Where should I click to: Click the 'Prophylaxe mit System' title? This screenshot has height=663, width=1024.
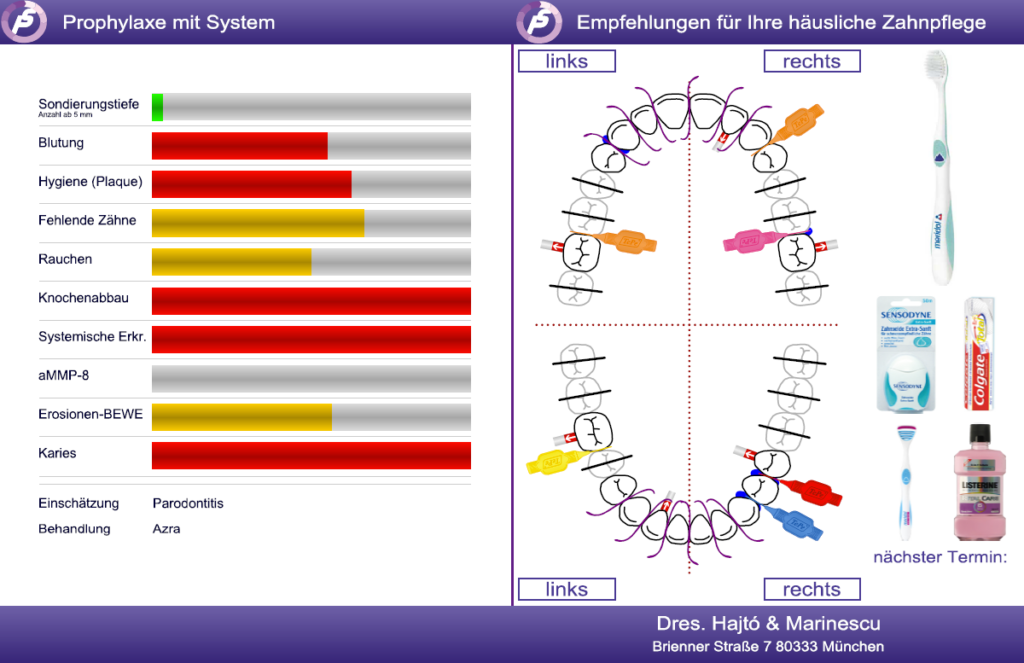click(169, 23)
